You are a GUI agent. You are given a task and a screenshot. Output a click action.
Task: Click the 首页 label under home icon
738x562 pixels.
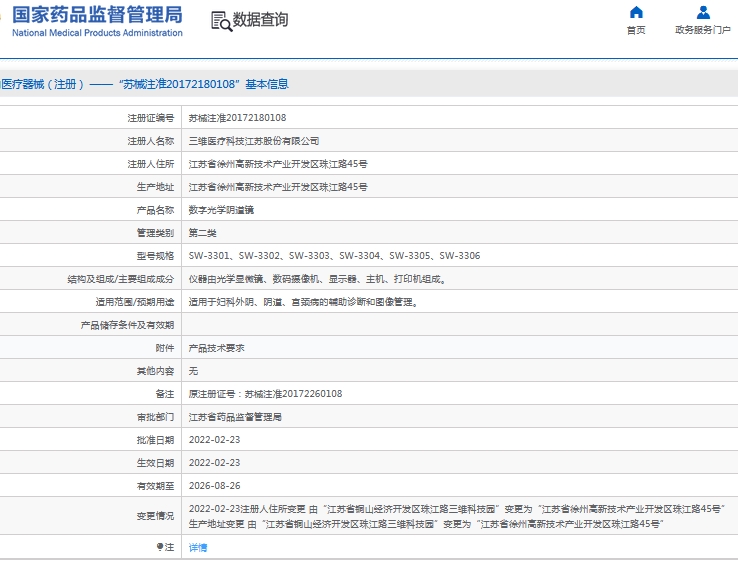pos(636,30)
